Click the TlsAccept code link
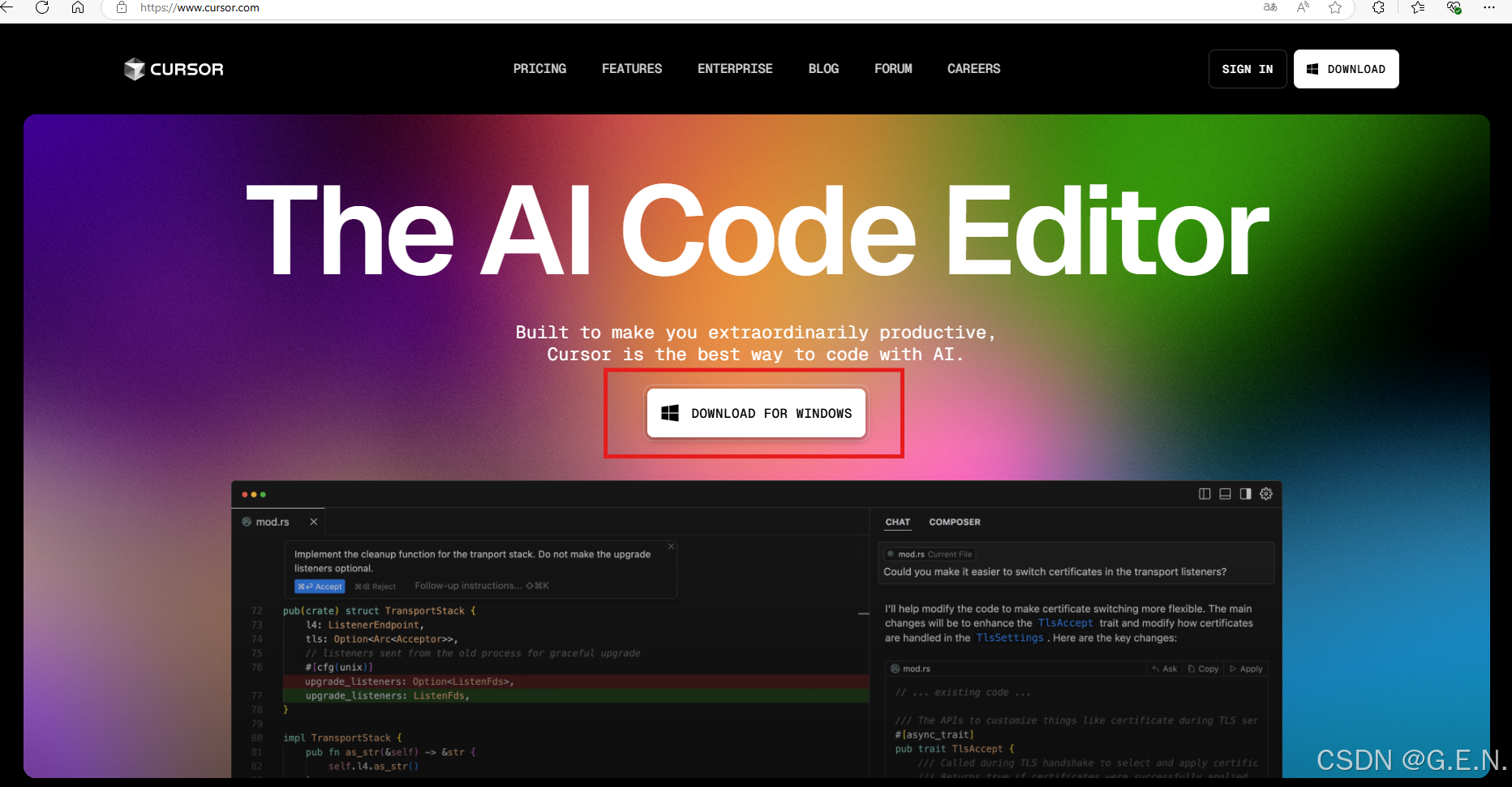1512x787 pixels. coord(1065,623)
